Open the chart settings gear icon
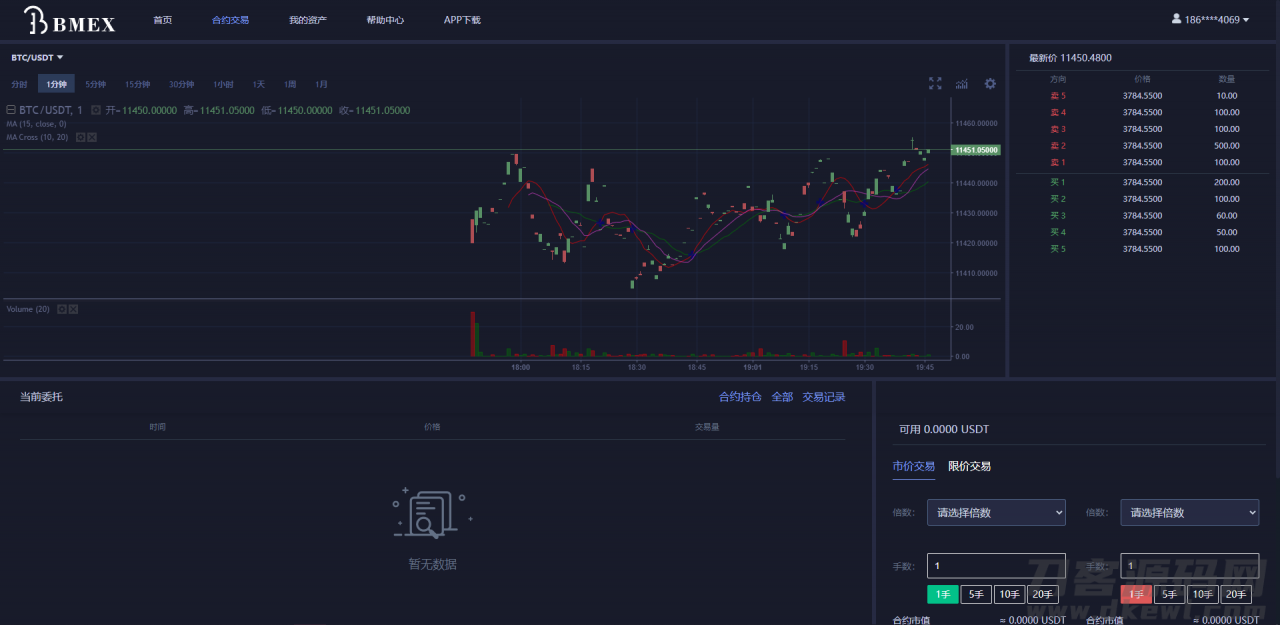This screenshot has width=1280, height=625. tap(989, 84)
